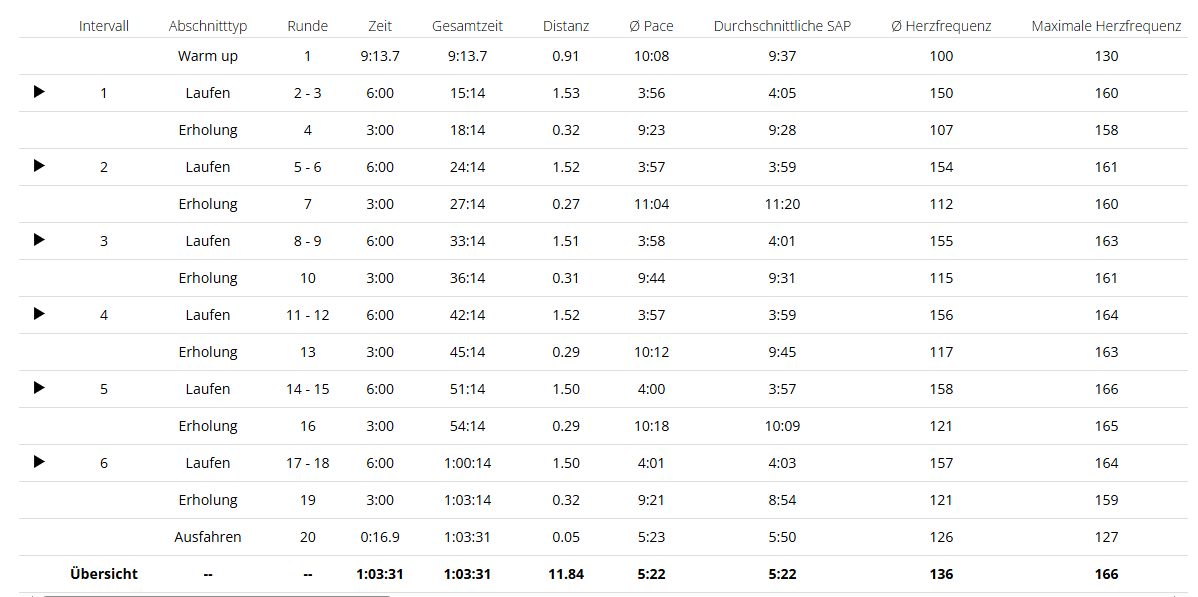Click the Abschnitttyp column header
1198x597 pixels.
click(208, 26)
